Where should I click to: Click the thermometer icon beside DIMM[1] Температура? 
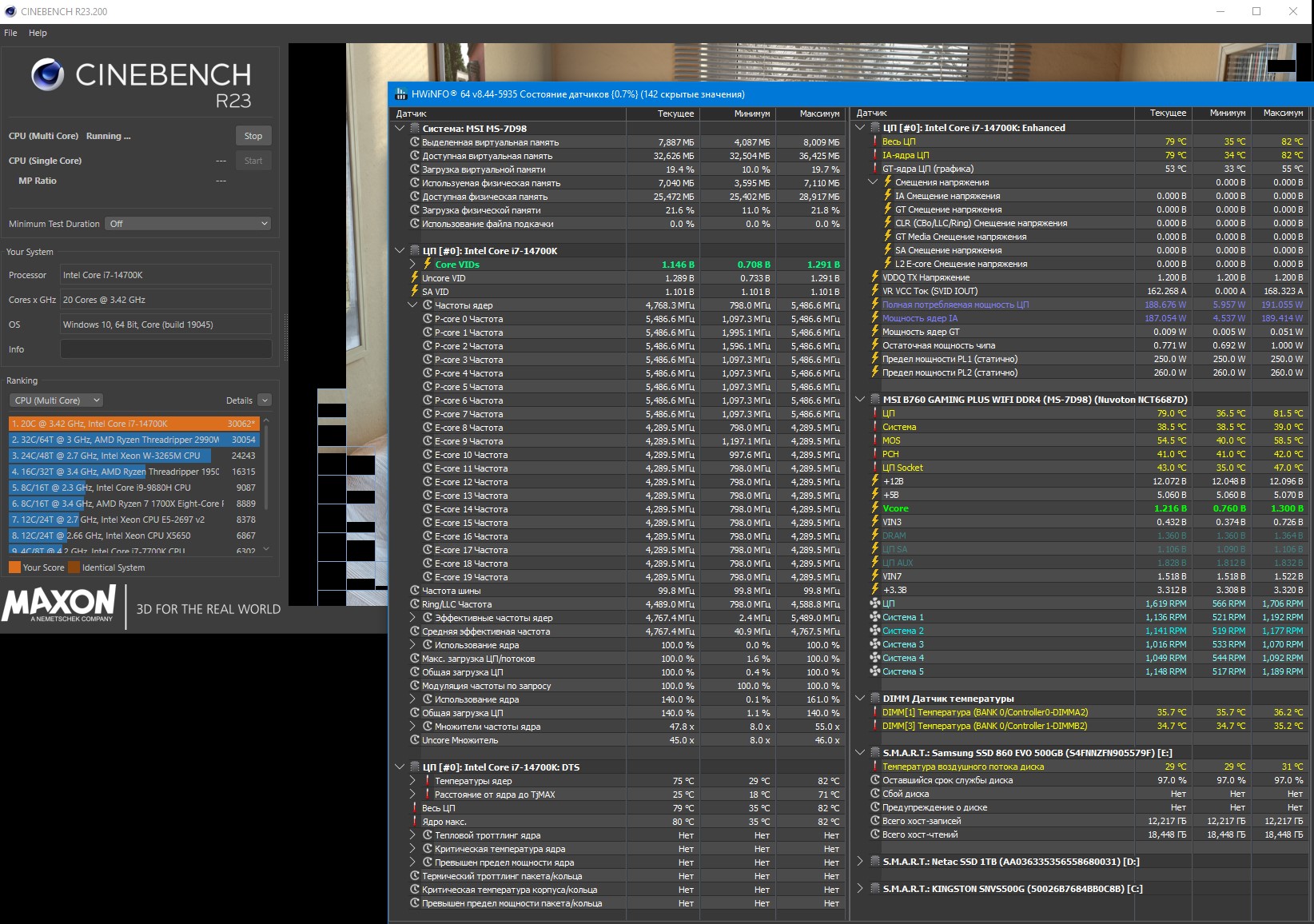(875, 711)
